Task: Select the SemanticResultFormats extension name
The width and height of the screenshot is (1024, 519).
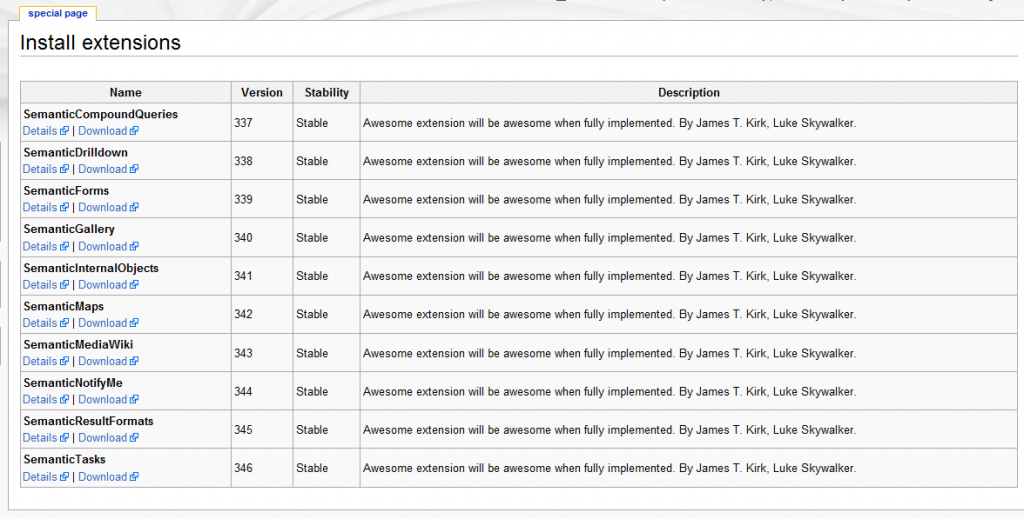Action: pos(88,421)
